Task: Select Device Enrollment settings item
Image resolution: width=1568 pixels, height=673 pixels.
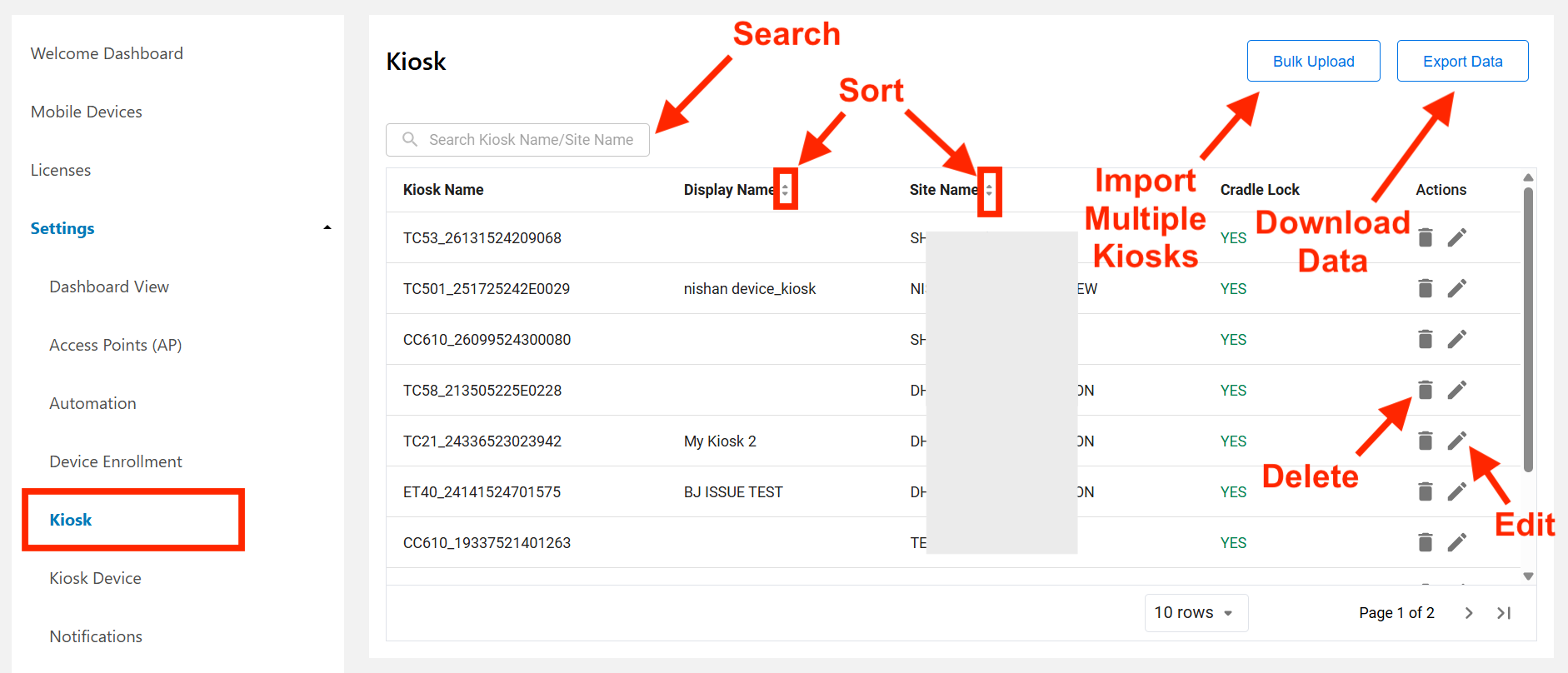Action: [116, 461]
